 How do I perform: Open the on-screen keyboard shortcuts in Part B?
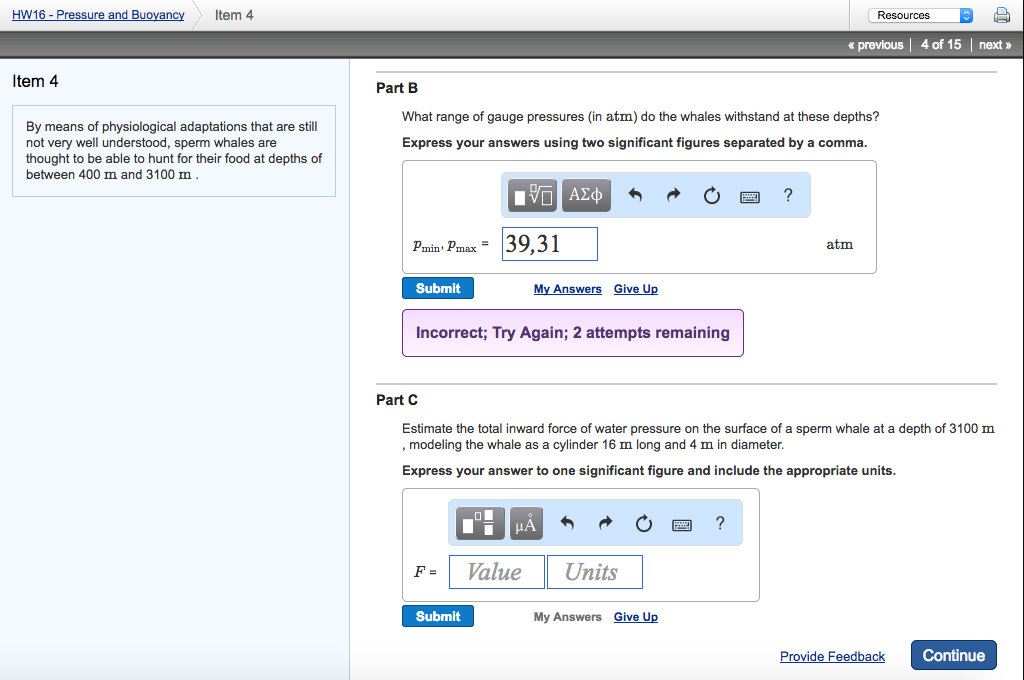(x=749, y=195)
